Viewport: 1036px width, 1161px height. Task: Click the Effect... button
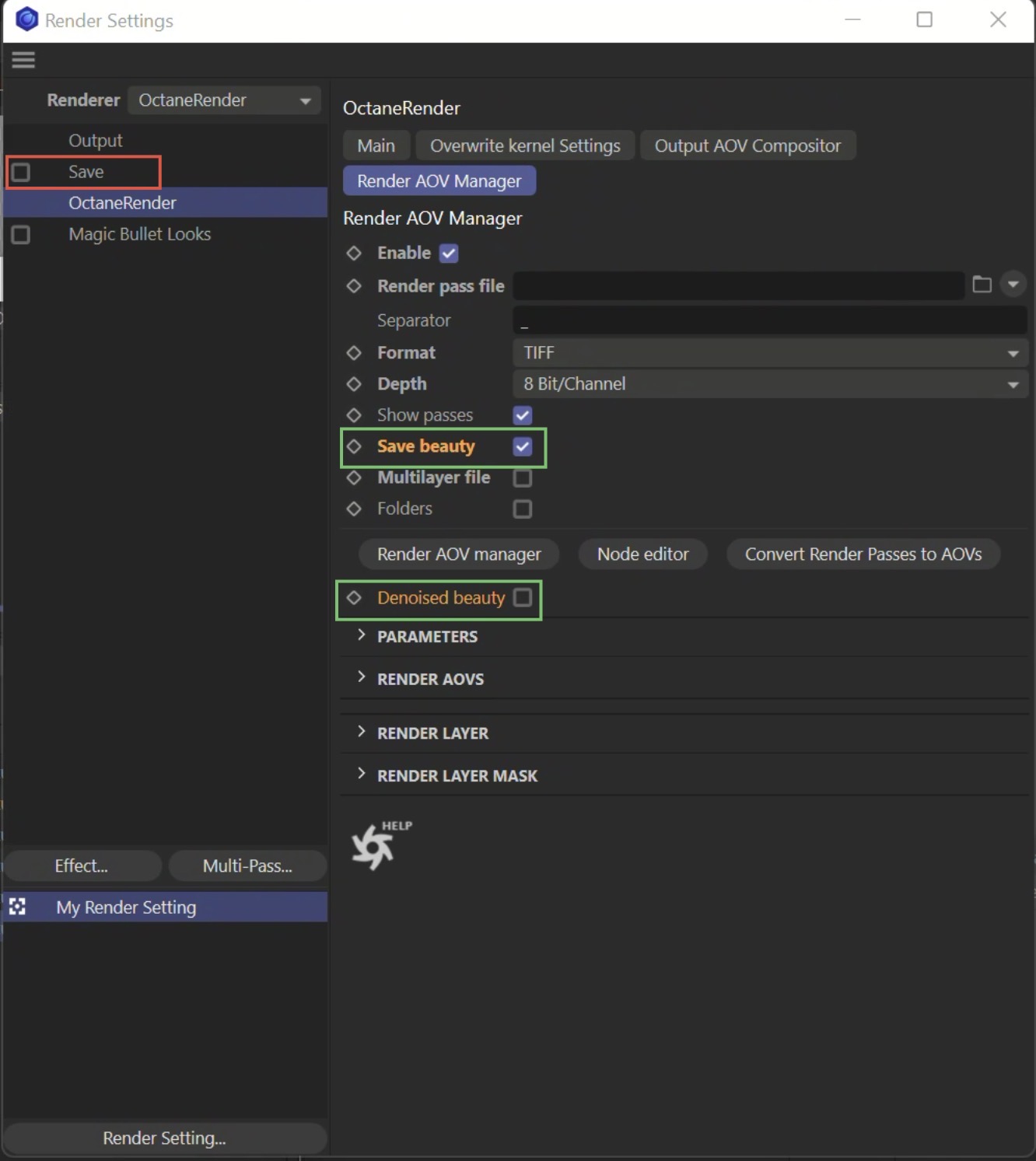coord(82,866)
